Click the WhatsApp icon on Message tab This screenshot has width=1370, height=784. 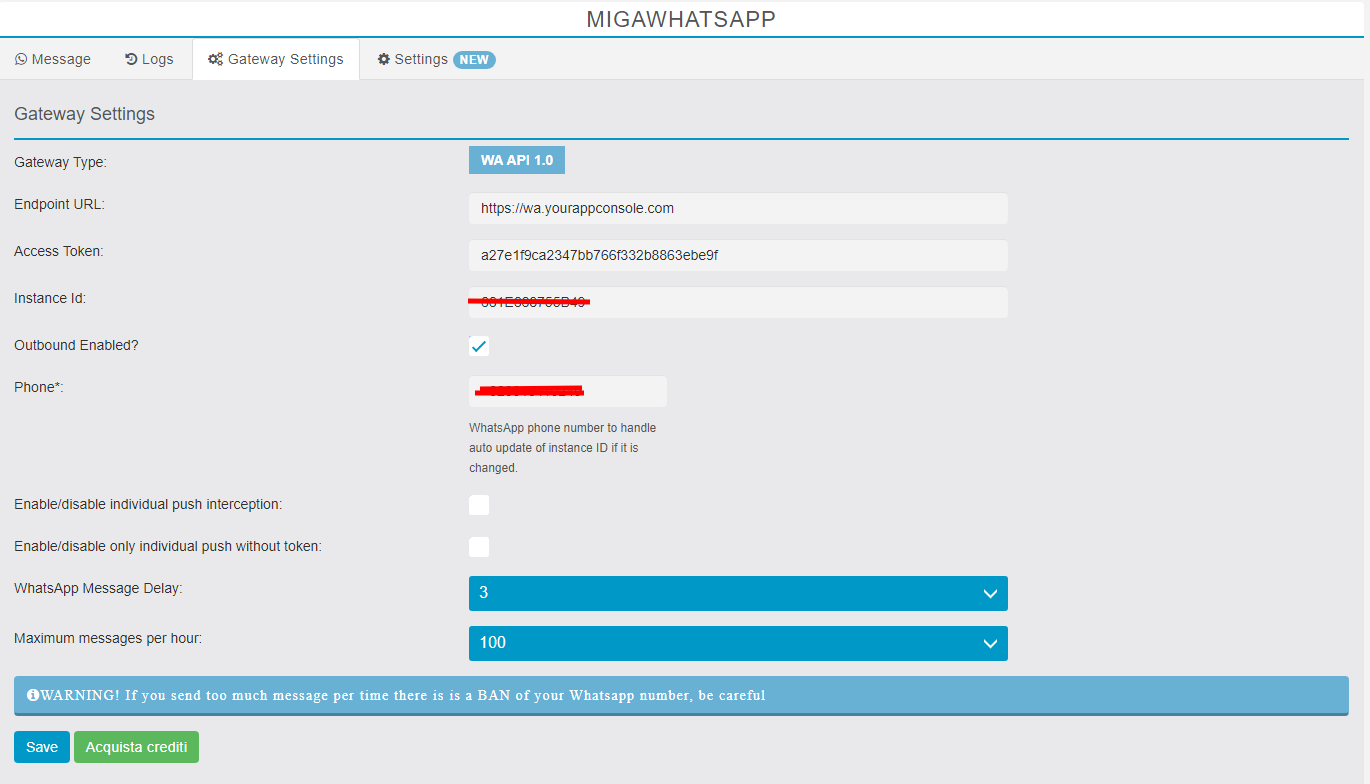(21, 60)
